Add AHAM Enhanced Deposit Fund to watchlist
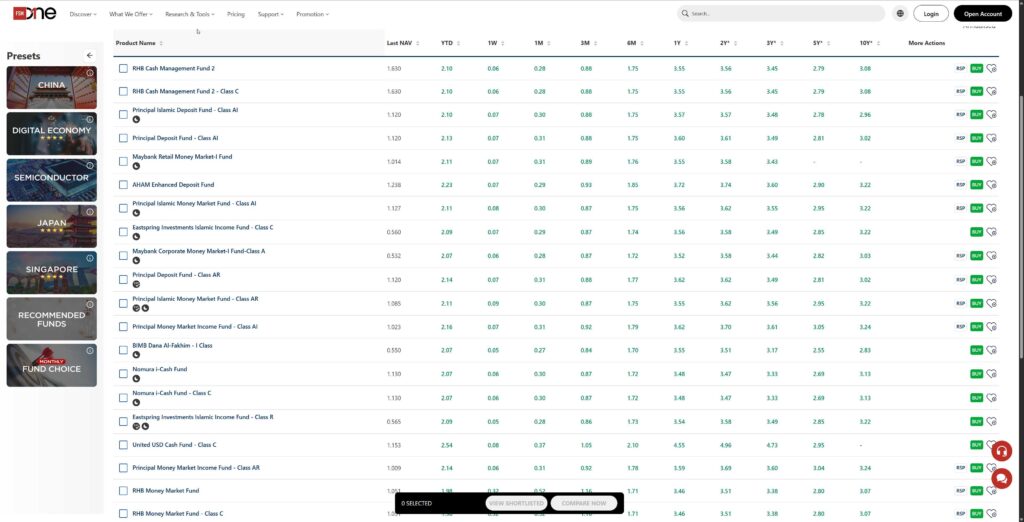The width and height of the screenshot is (1024, 522). pyautogui.click(x=992, y=185)
